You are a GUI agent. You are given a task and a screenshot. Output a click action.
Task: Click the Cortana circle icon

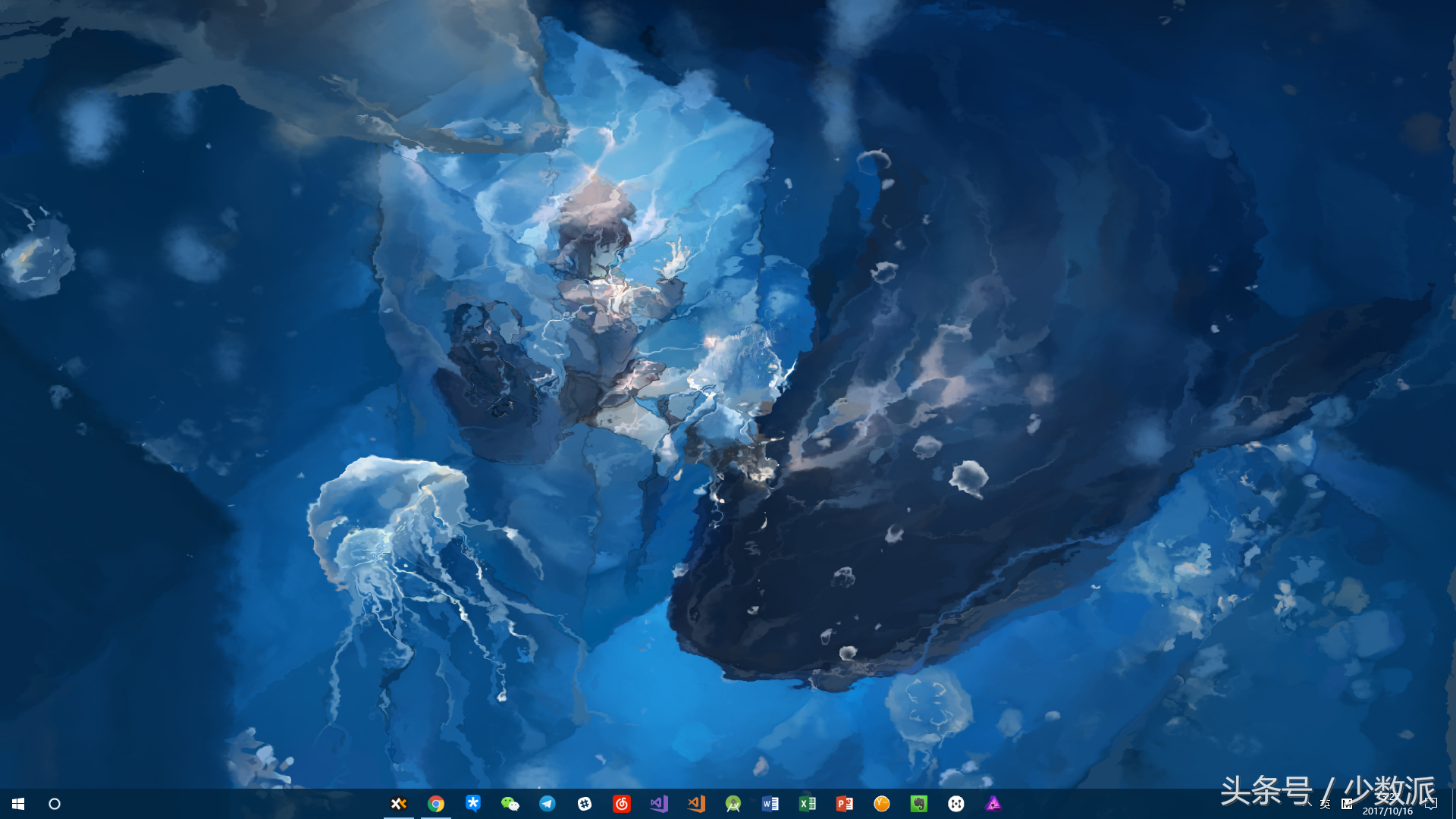55,804
